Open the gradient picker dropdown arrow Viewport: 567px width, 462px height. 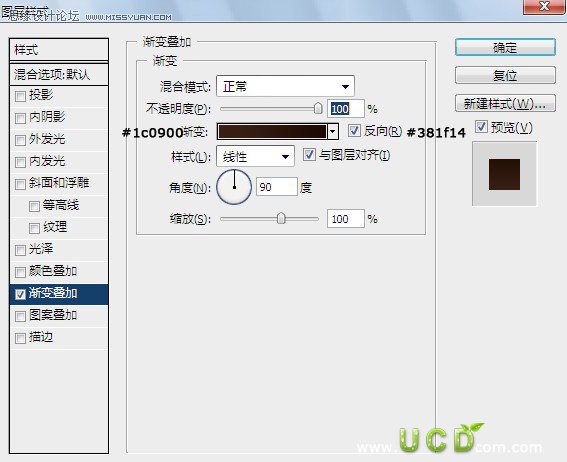pos(333,132)
